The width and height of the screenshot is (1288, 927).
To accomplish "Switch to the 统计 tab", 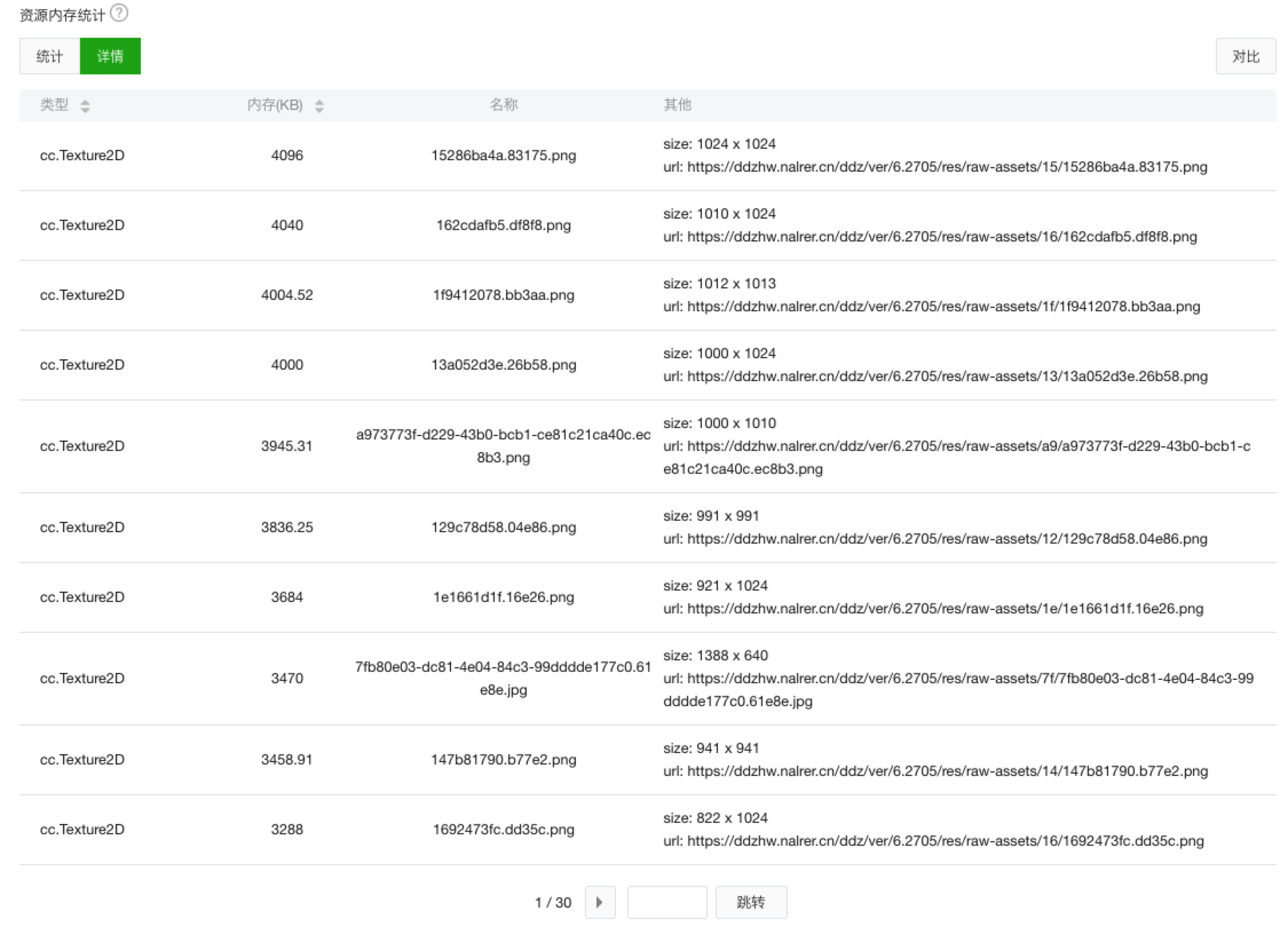I will pos(50,56).
